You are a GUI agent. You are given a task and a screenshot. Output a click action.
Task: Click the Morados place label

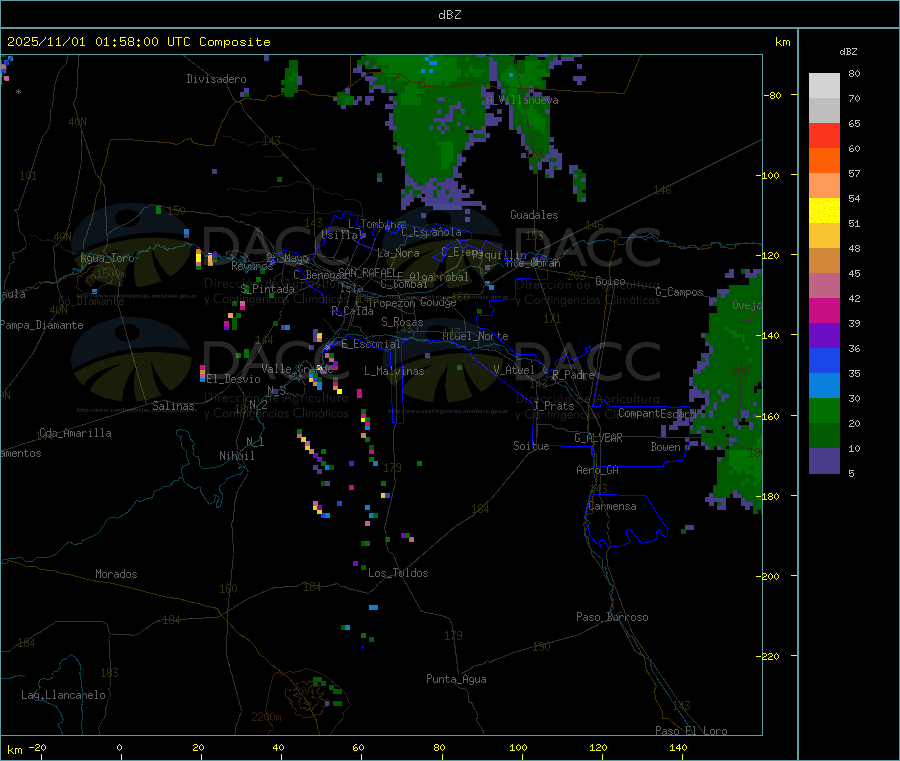117,574
